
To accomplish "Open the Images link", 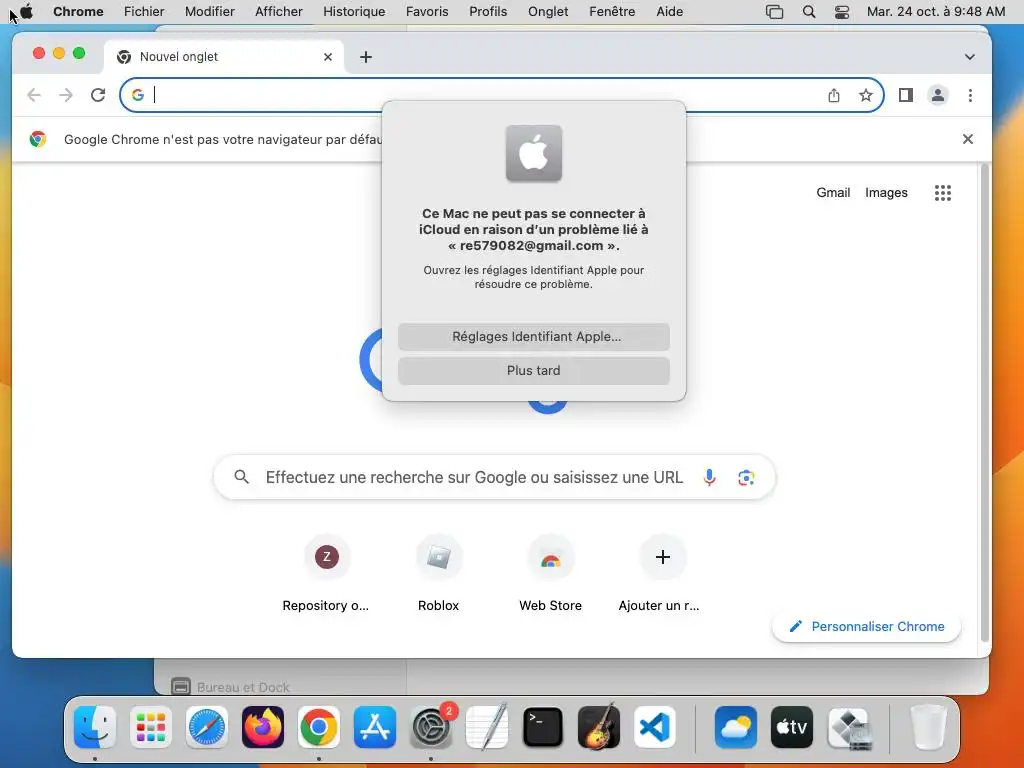I will pos(886,193).
